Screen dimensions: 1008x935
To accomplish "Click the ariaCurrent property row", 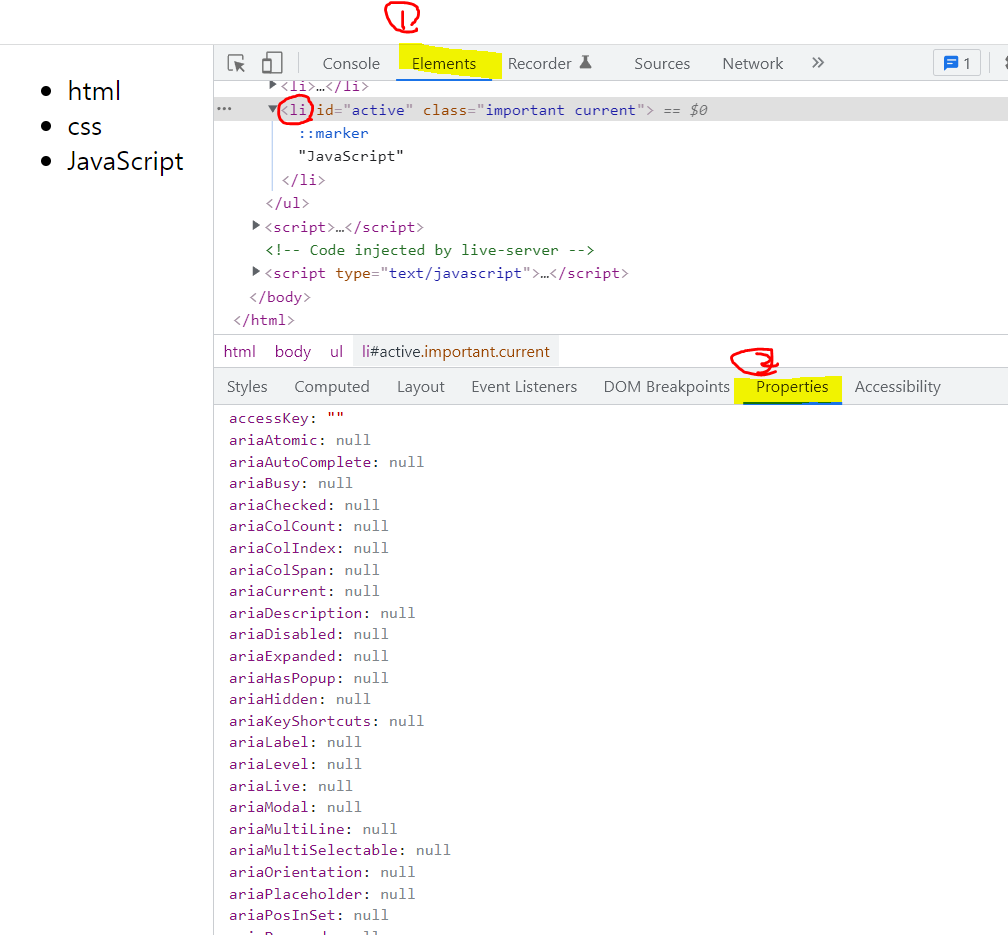I will click(x=304, y=592).
